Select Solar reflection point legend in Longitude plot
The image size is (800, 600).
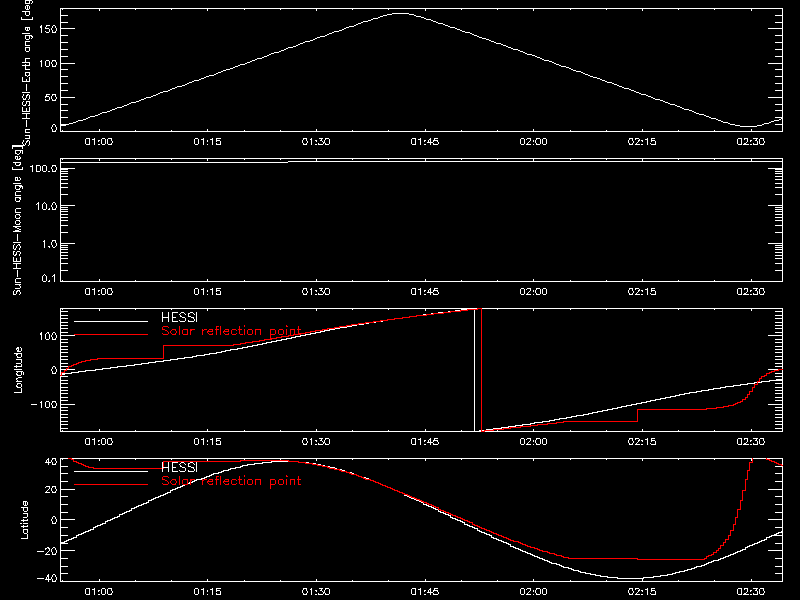tap(231, 331)
